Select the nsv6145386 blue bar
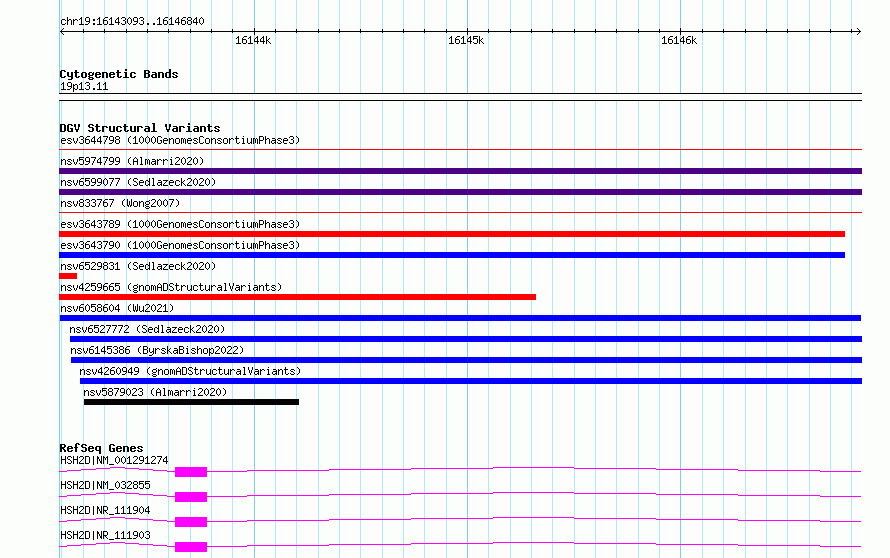This screenshot has height=558, width=890. [x=467, y=360]
